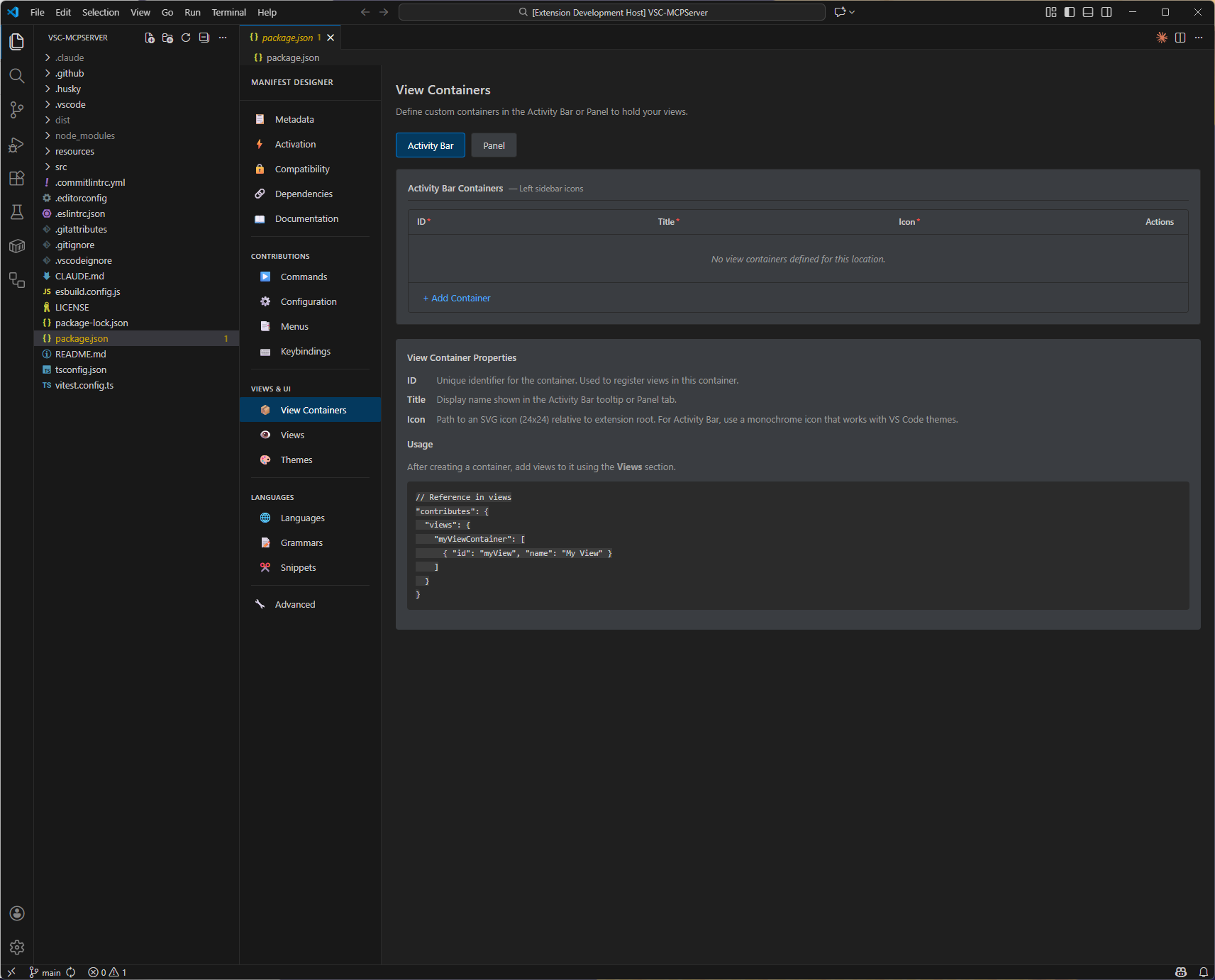The image size is (1215, 980).
Task: Open editor more actions ellipsis menu
Action: (1199, 38)
